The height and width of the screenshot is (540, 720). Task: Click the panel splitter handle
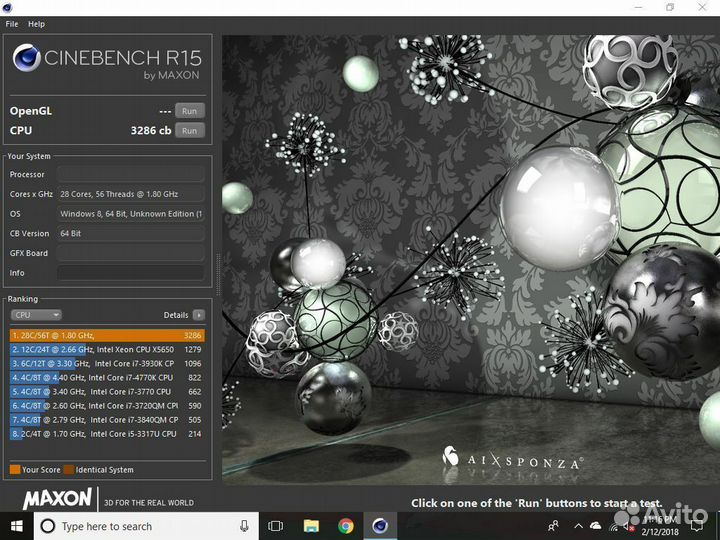point(218,275)
